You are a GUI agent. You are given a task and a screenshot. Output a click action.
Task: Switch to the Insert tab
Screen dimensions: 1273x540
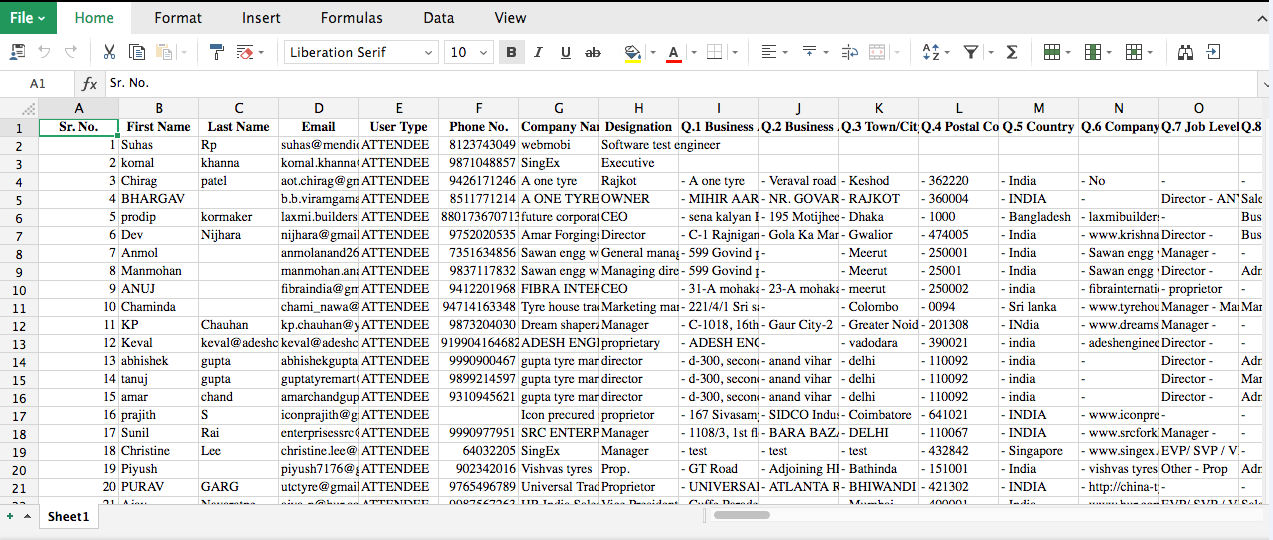261,18
